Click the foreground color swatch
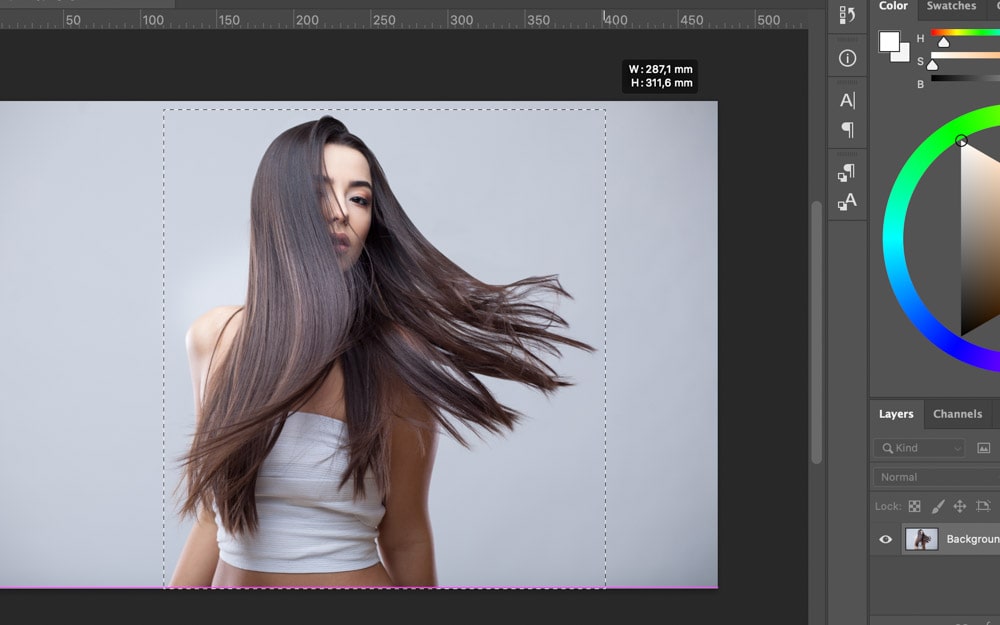The height and width of the screenshot is (625, 1000). (x=889, y=41)
